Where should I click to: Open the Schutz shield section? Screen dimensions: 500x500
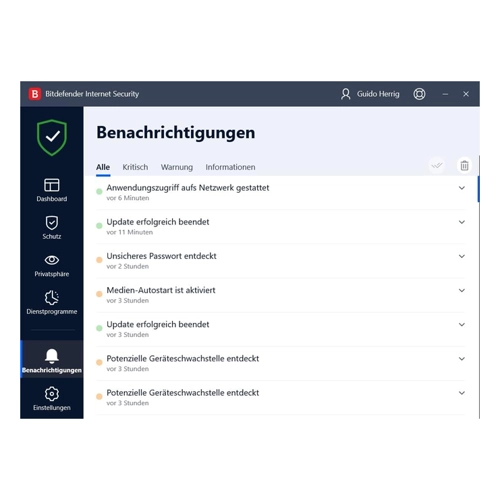click(52, 227)
